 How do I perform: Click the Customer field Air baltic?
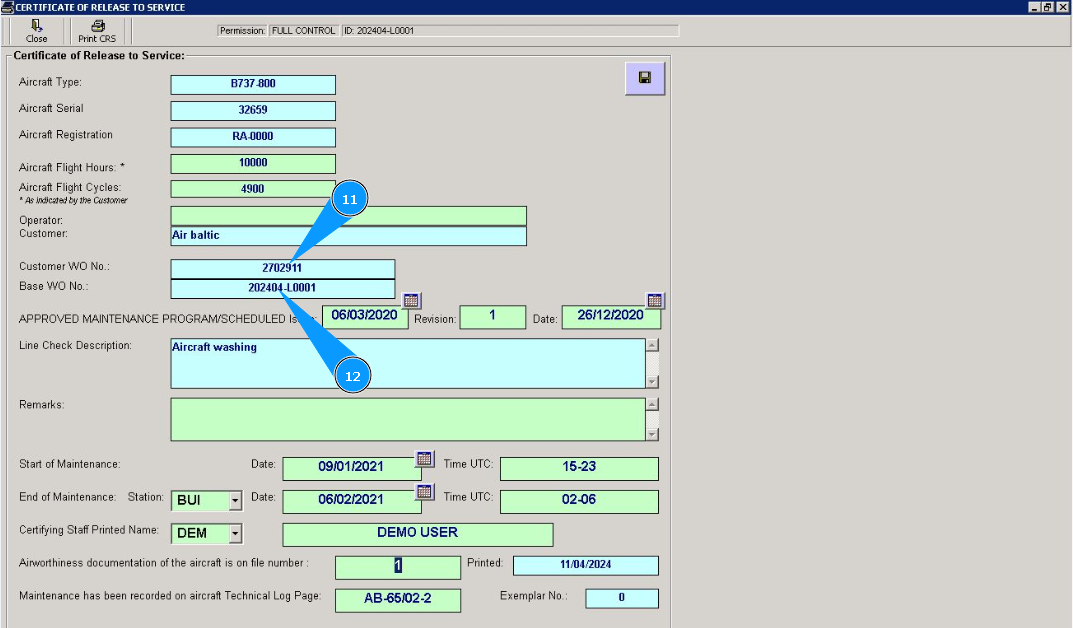click(x=348, y=236)
